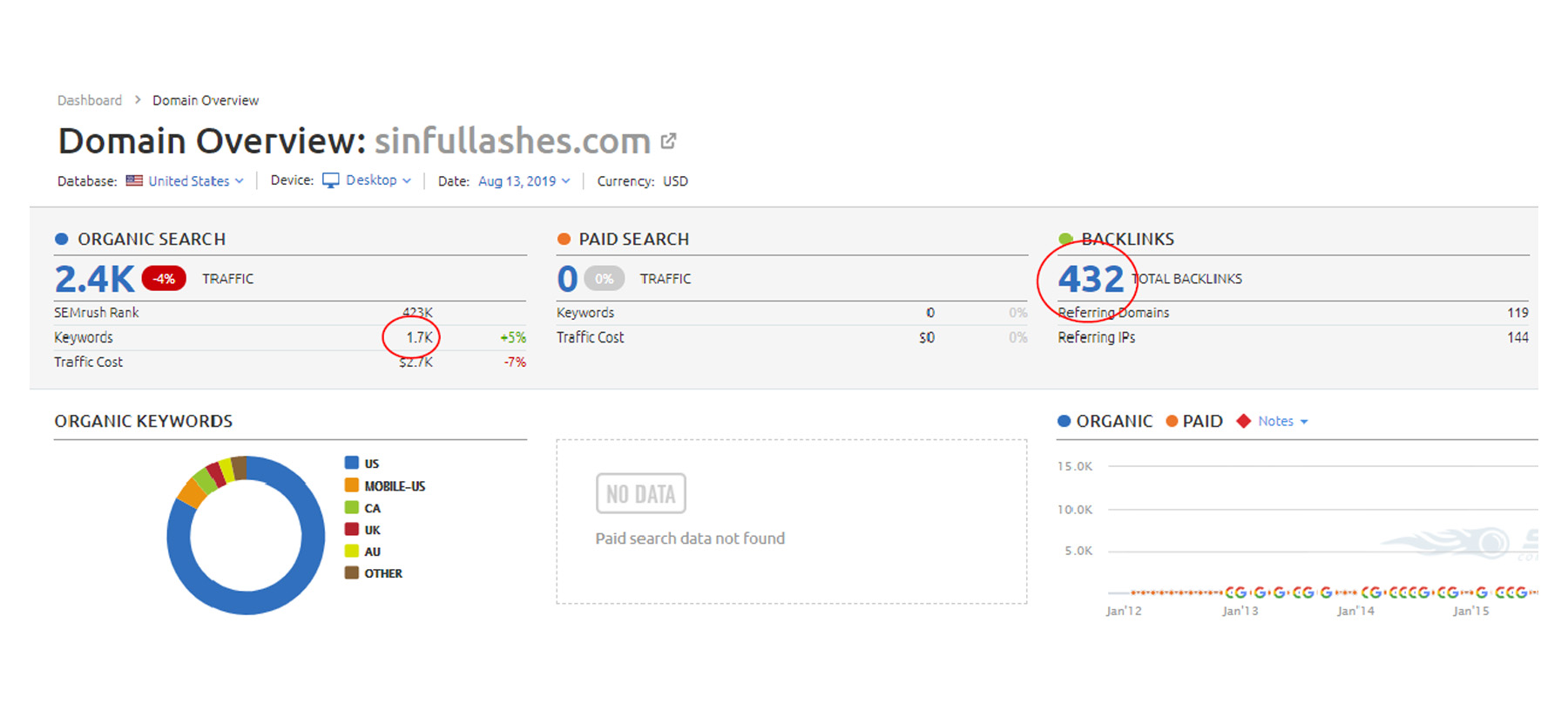Go to Dashboard breadcrumb
The width and height of the screenshot is (1568, 725).
point(90,100)
